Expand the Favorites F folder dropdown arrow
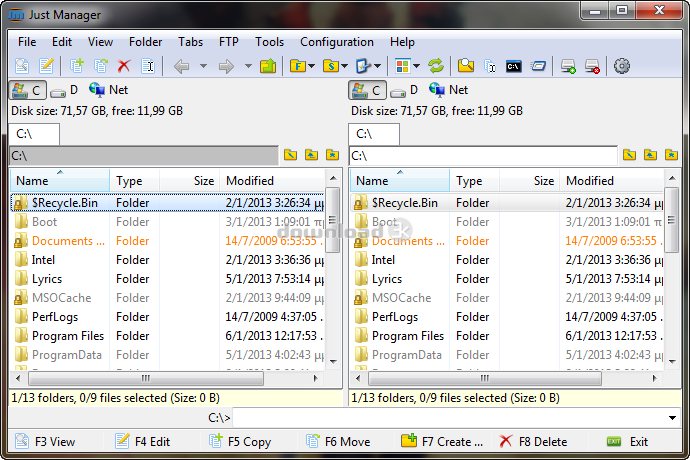Image resolution: width=690 pixels, height=460 pixels. pyautogui.click(x=312, y=66)
